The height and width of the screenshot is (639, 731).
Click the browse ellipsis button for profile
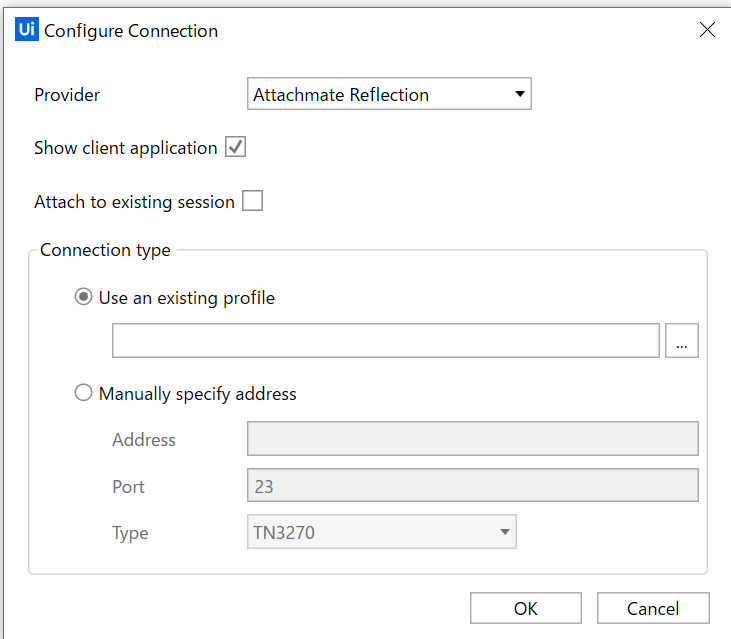pos(681,341)
